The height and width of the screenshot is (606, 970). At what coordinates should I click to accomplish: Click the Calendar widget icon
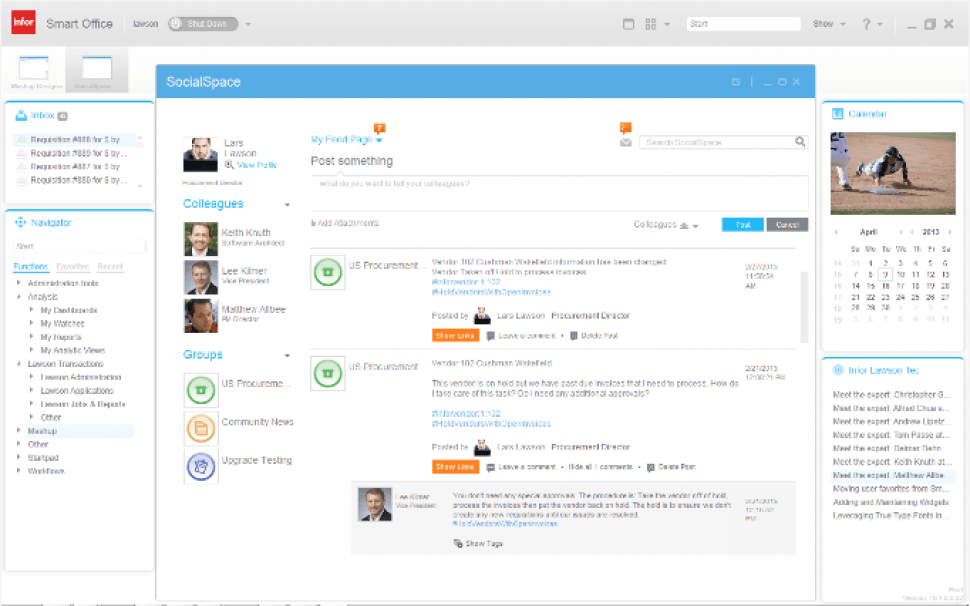pyautogui.click(x=838, y=114)
